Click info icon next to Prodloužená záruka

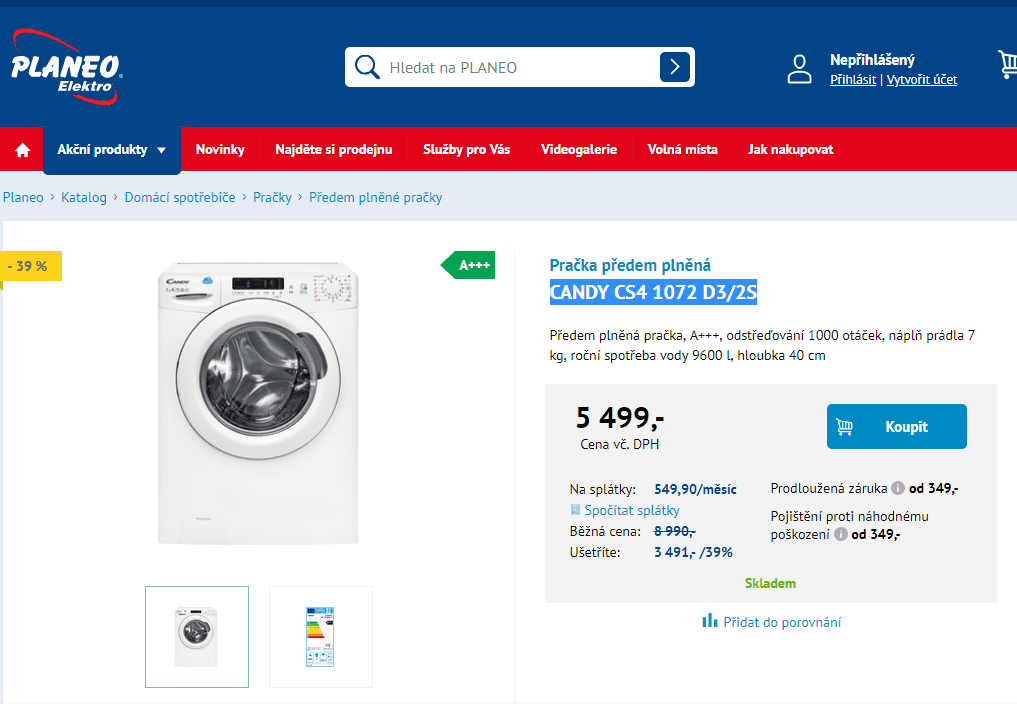point(898,488)
